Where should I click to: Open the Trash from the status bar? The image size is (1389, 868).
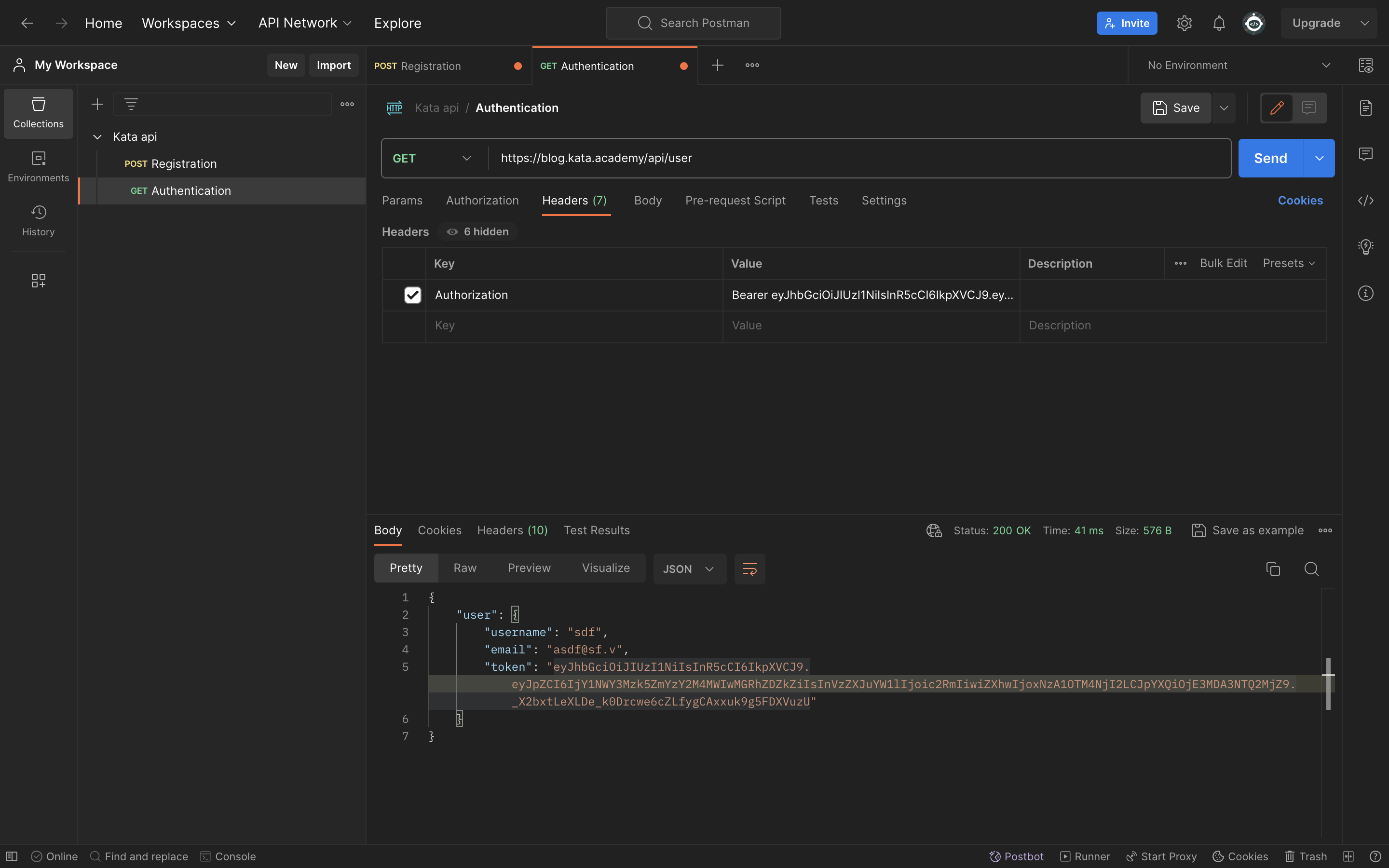(1305, 856)
